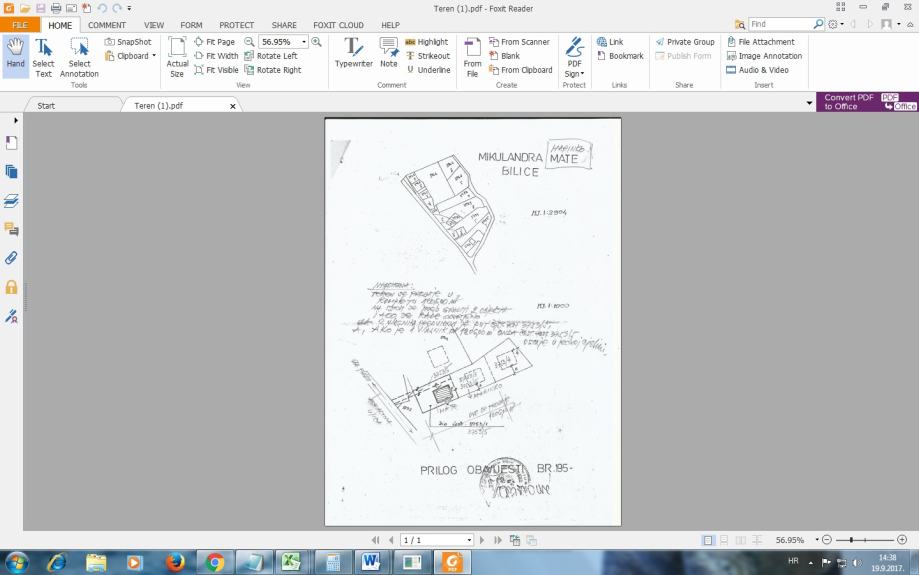Choose the Select Annotation tool
This screenshot has height=575, width=919.
coord(79,57)
